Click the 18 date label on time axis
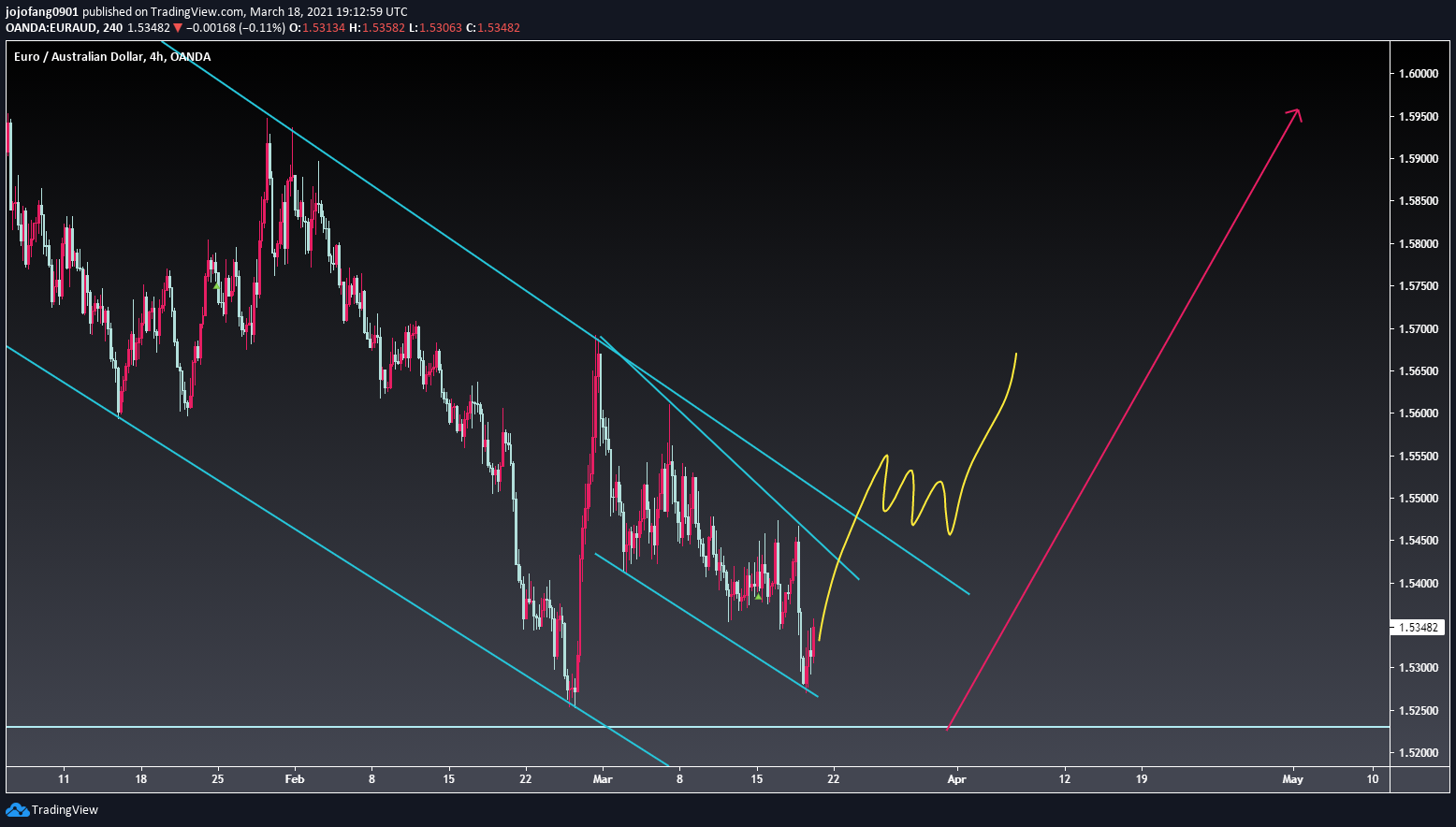The width and height of the screenshot is (1456, 827). click(140, 778)
